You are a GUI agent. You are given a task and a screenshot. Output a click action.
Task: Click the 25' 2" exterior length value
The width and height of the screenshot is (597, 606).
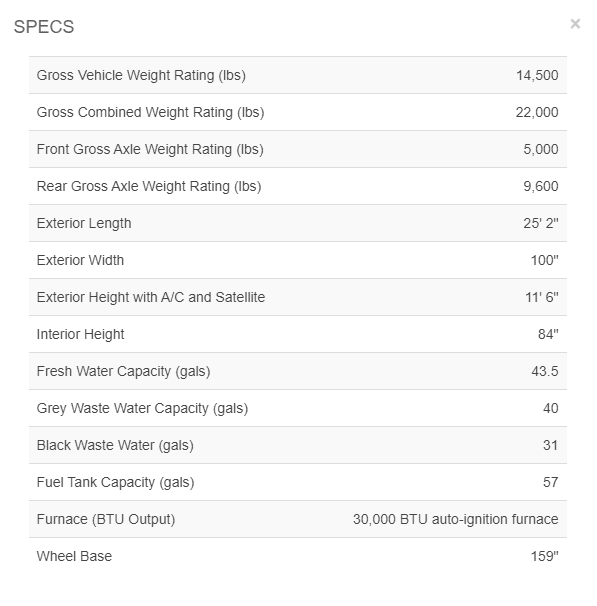pyautogui.click(x=541, y=223)
